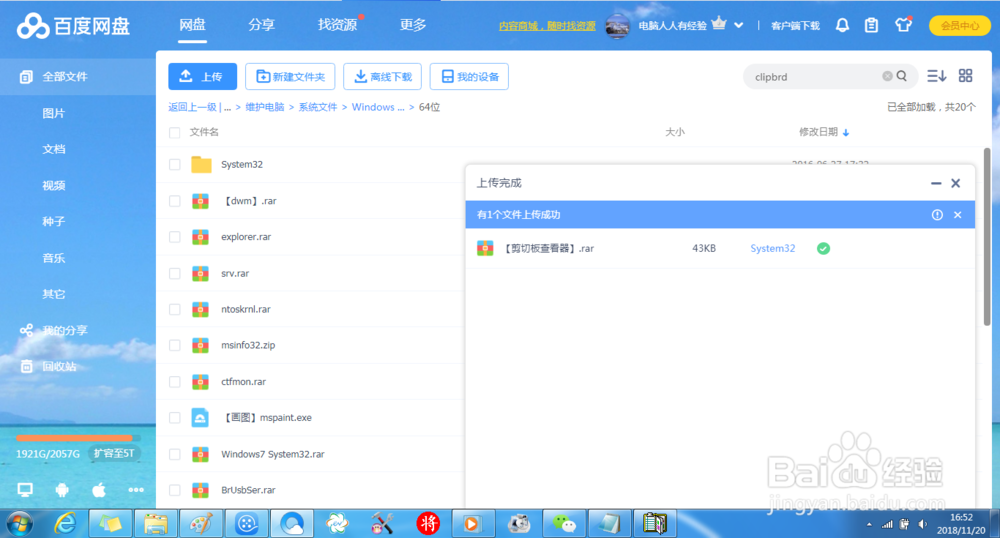Click the VIP crown icon beside username

coord(719,24)
